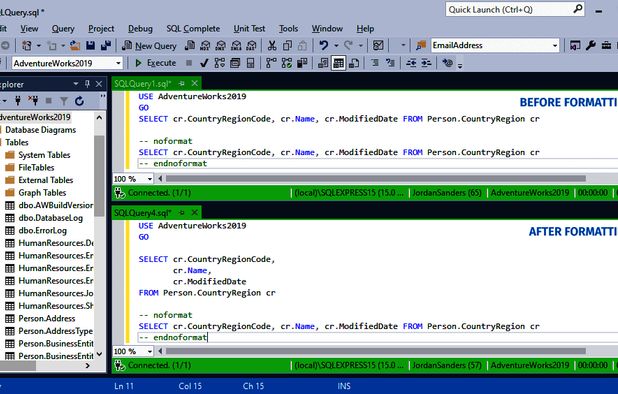Click the Execute button
The height and width of the screenshot is (394, 618).
pos(156,63)
